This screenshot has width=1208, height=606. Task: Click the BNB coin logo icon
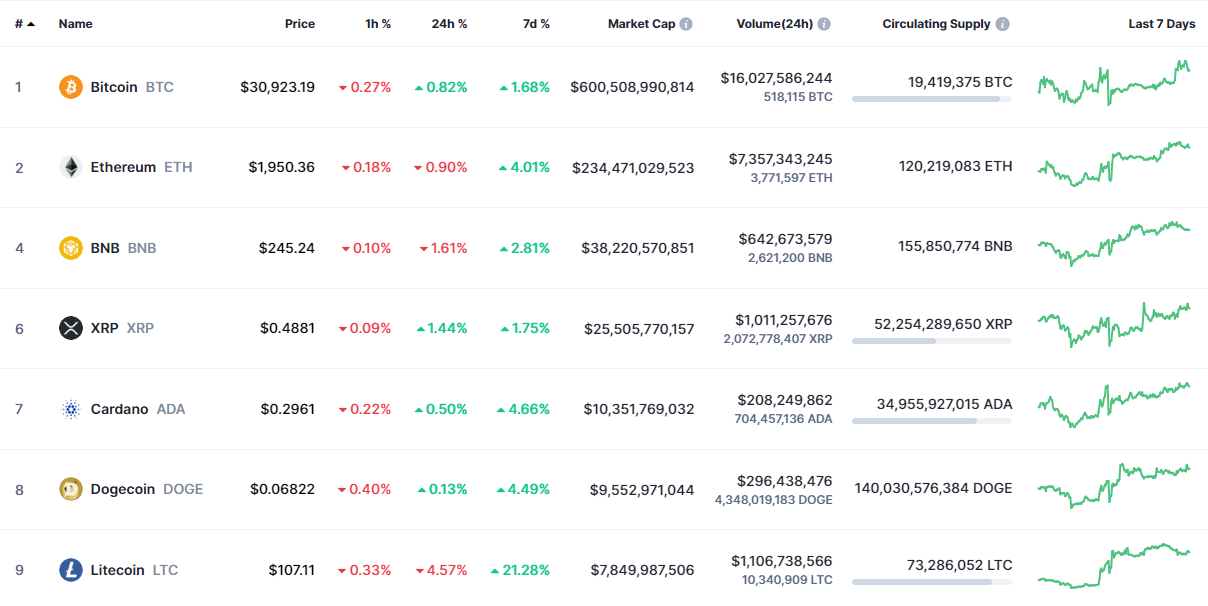(70, 248)
